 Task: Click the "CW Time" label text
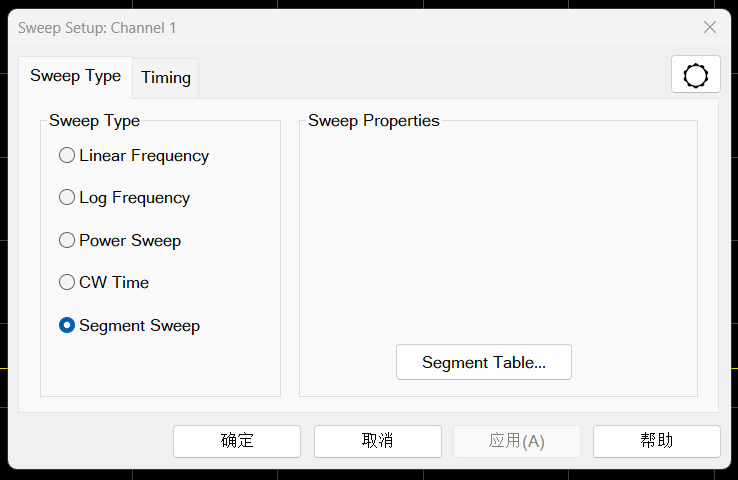(114, 283)
